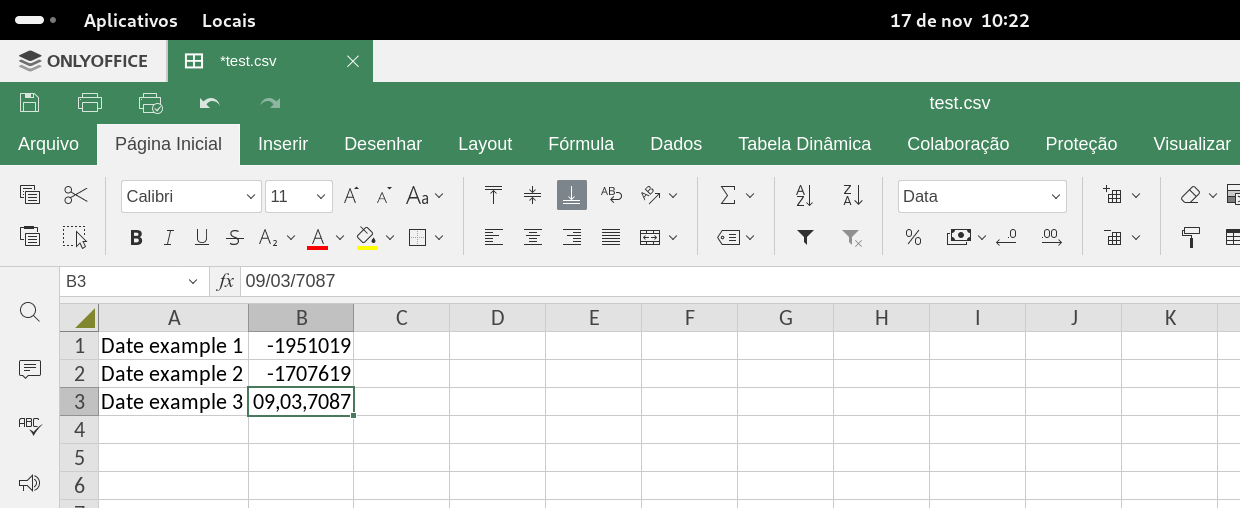Open the Data number format dropdown
1240x508 pixels.
click(x=1055, y=197)
